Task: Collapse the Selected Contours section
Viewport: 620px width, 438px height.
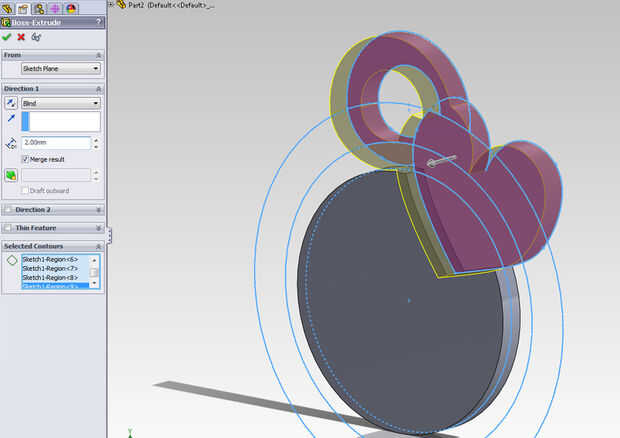Action: 98,246
